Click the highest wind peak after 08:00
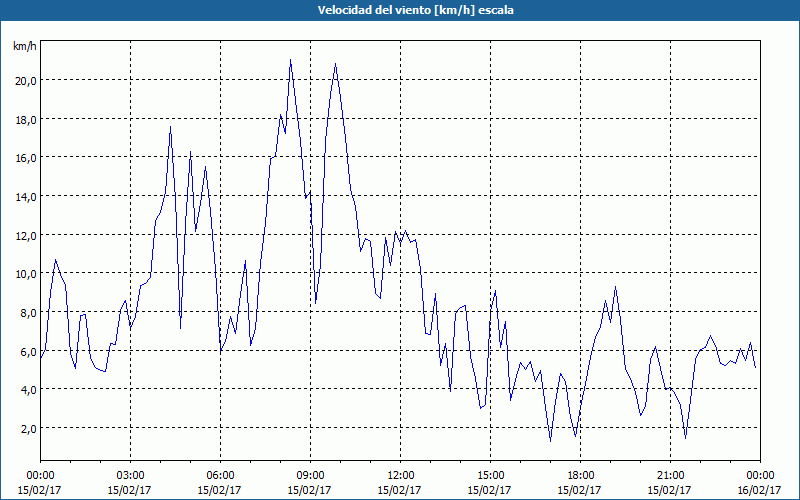 point(290,60)
